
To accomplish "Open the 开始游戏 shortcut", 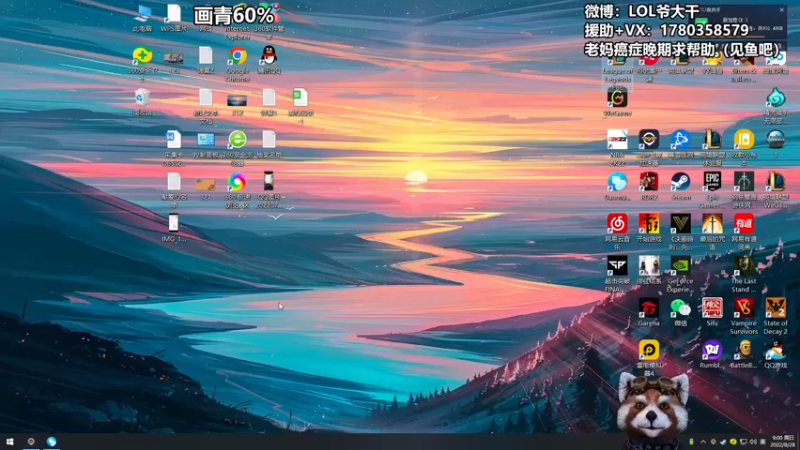I will click(x=649, y=223).
